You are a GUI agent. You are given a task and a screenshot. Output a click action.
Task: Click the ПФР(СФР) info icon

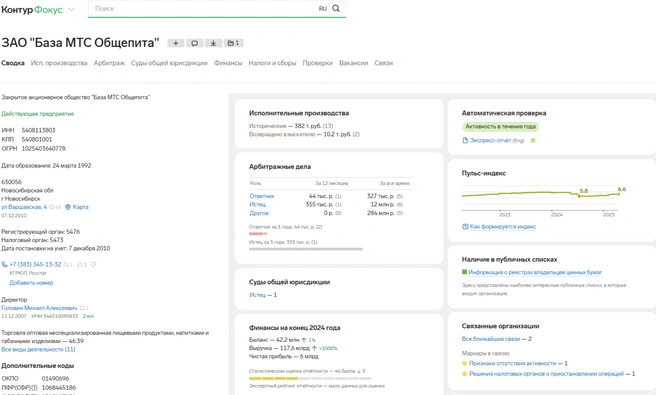pyautogui.click(x=34, y=387)
